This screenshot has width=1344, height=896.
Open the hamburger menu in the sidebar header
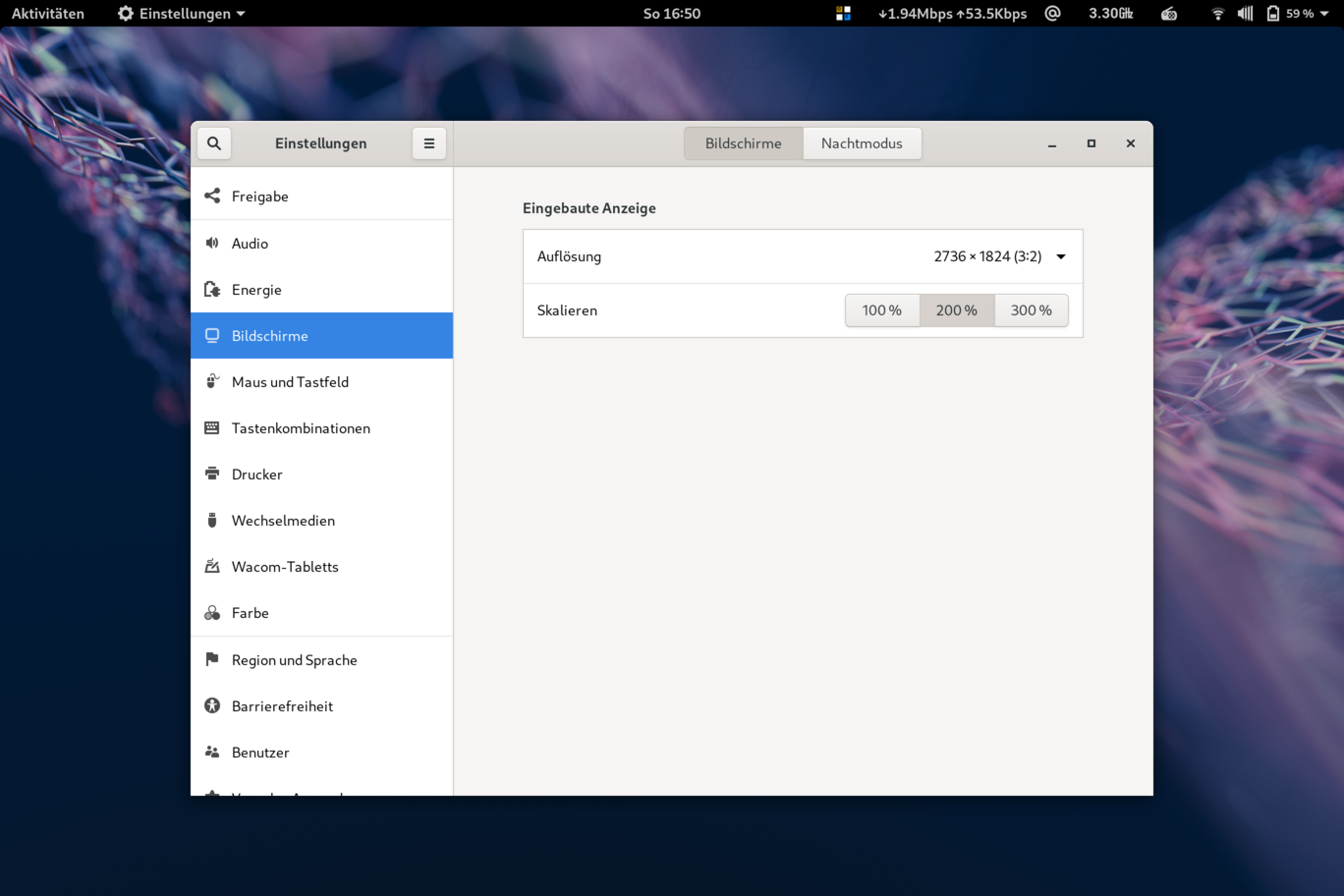429,143
